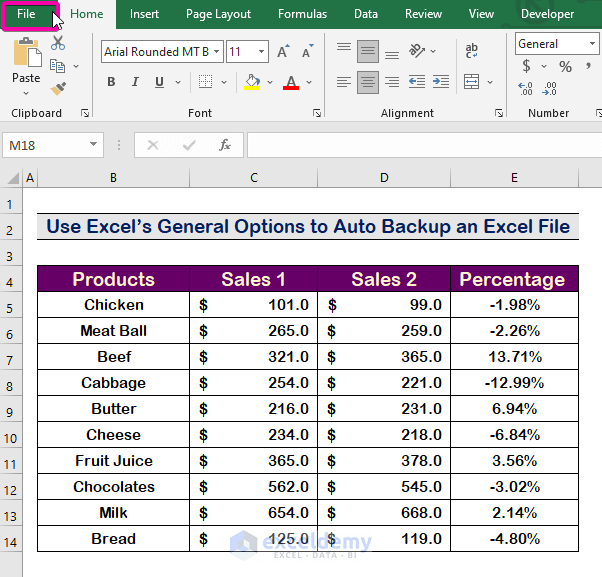Apply Accounting Number Format dollar icon

click(527, 67)
